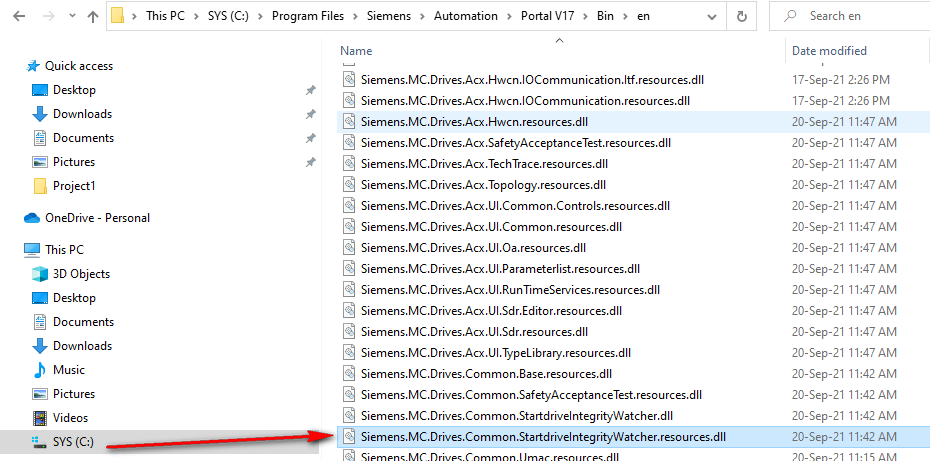Open Program Files breadcrumb segment
This screenshot has width=930, height=461.
[308, 17]
